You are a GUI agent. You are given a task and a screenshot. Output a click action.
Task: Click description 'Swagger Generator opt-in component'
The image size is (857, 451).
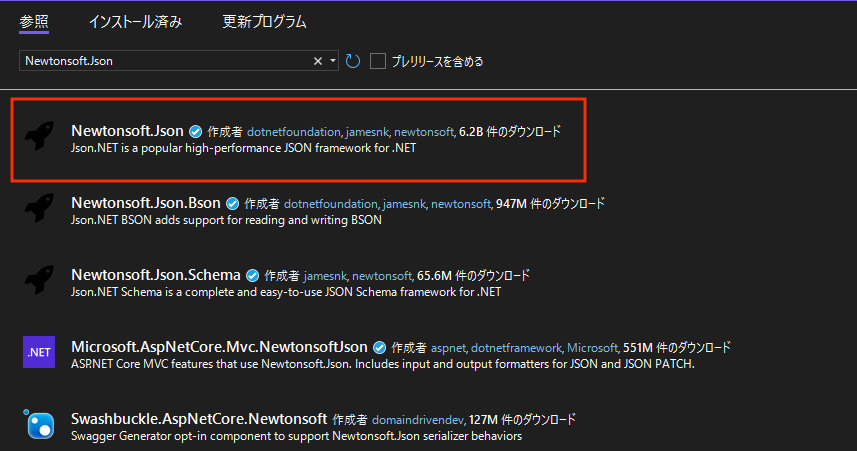[x=297, y=436]
